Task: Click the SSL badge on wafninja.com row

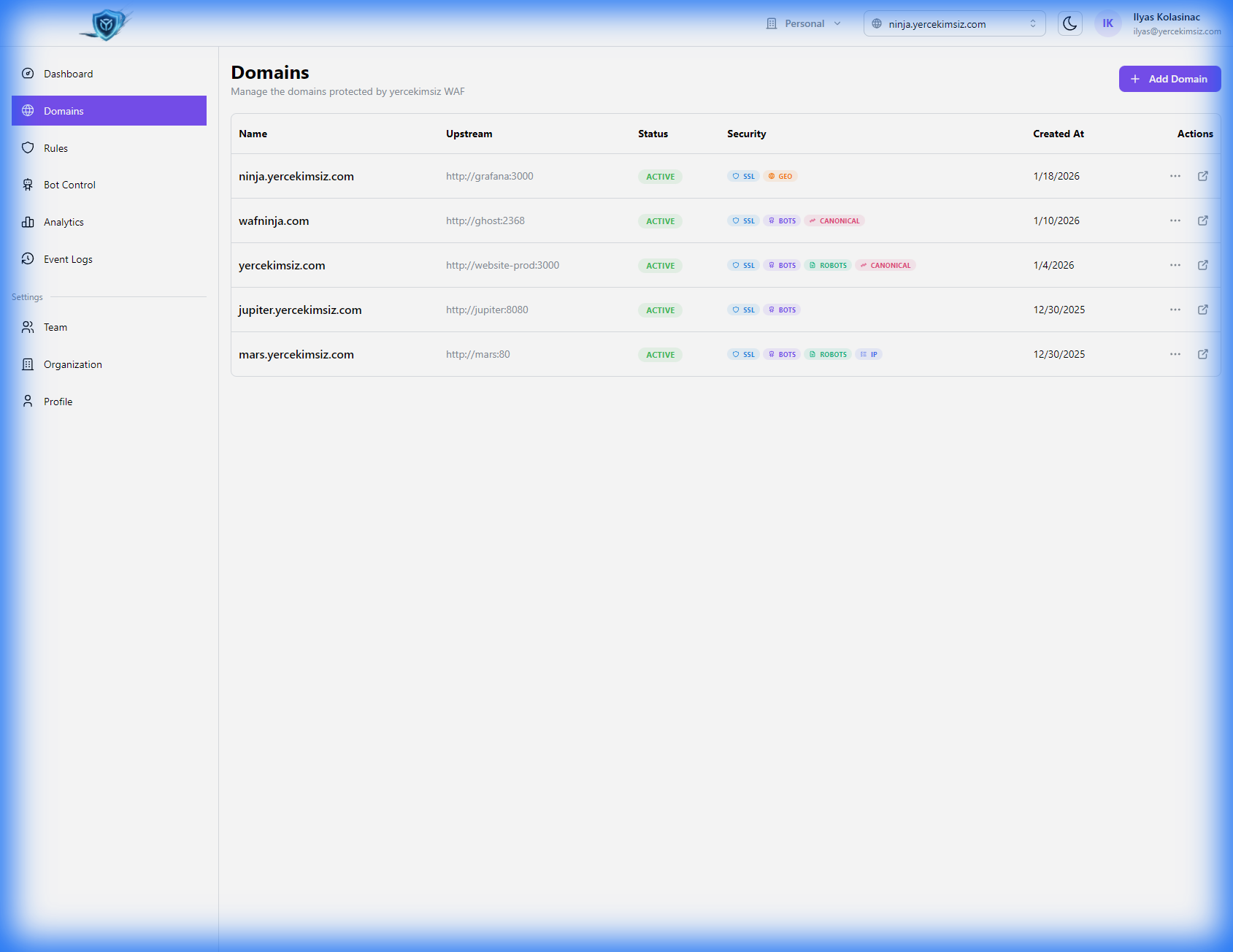Action: tap(744, 220)
